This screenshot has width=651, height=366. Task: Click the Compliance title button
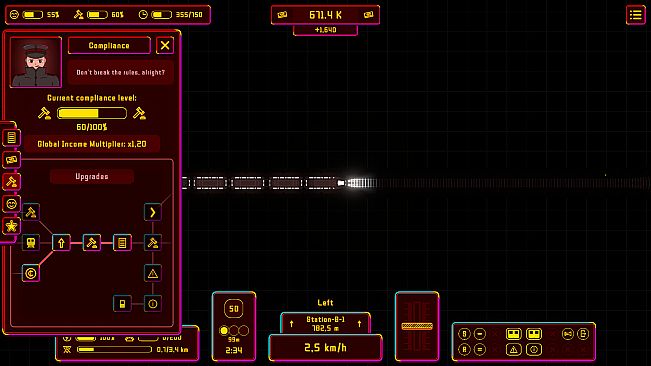[109, 46]
